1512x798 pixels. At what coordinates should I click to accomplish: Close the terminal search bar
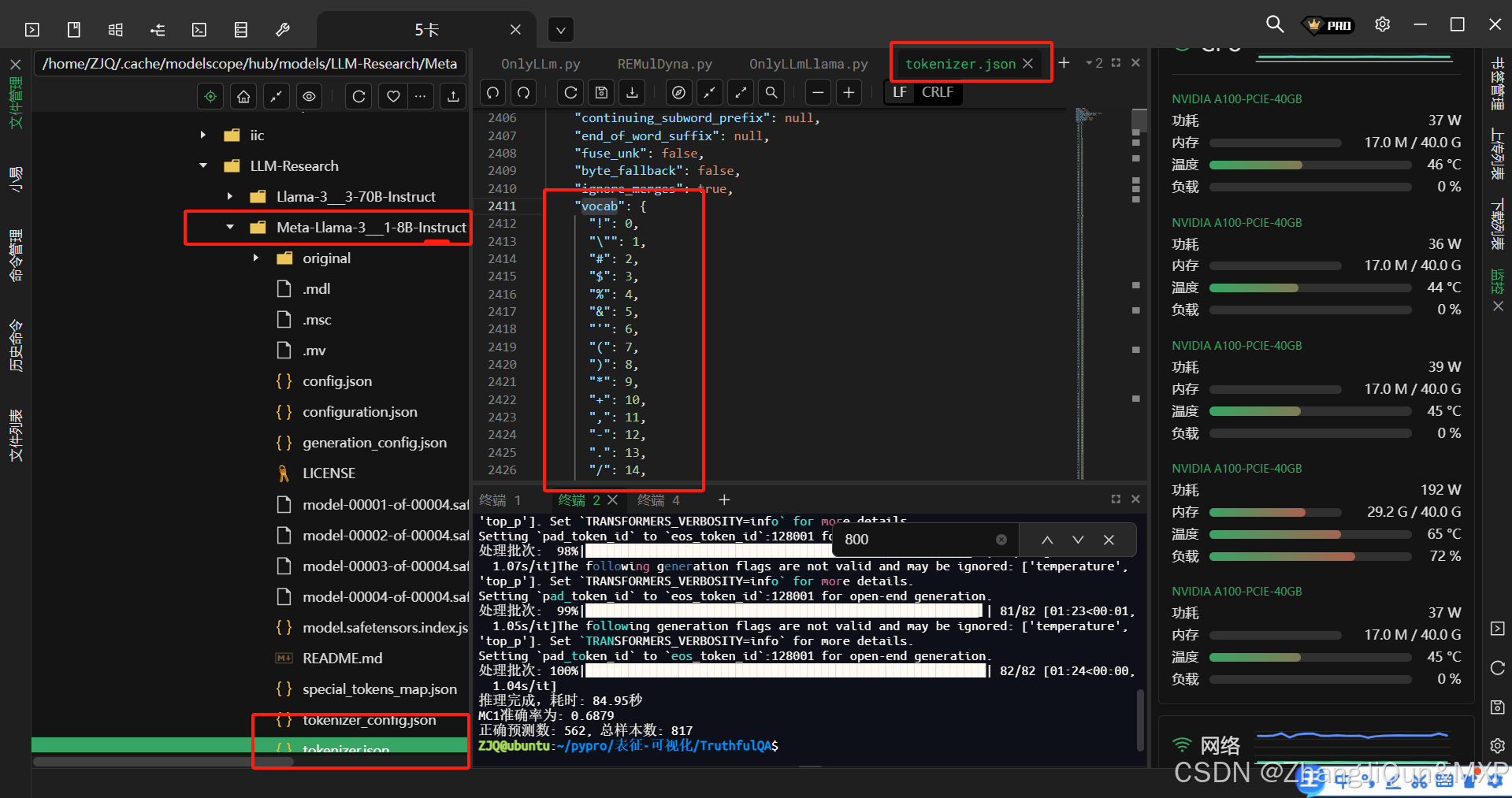(1109, 540)
